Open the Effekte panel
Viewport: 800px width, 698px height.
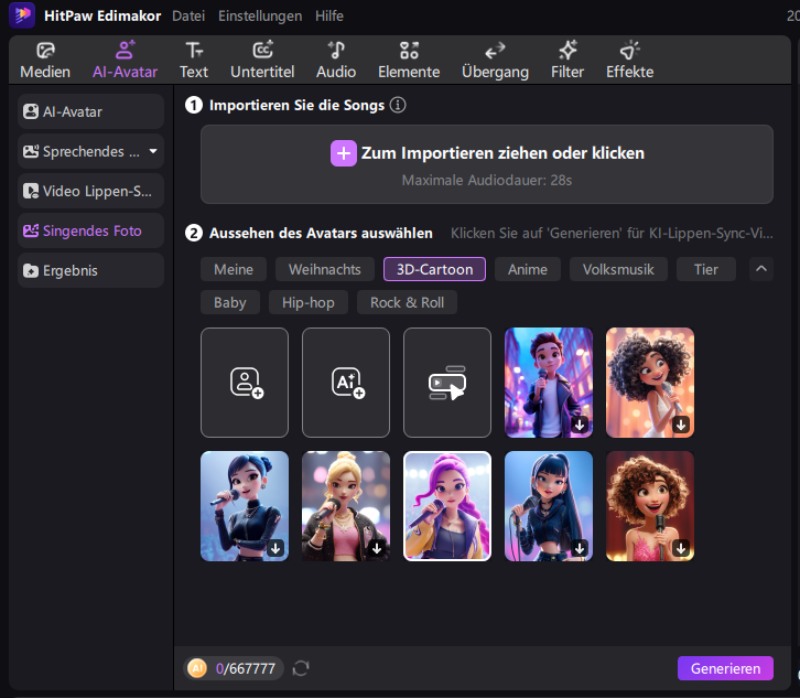point(628,59)
